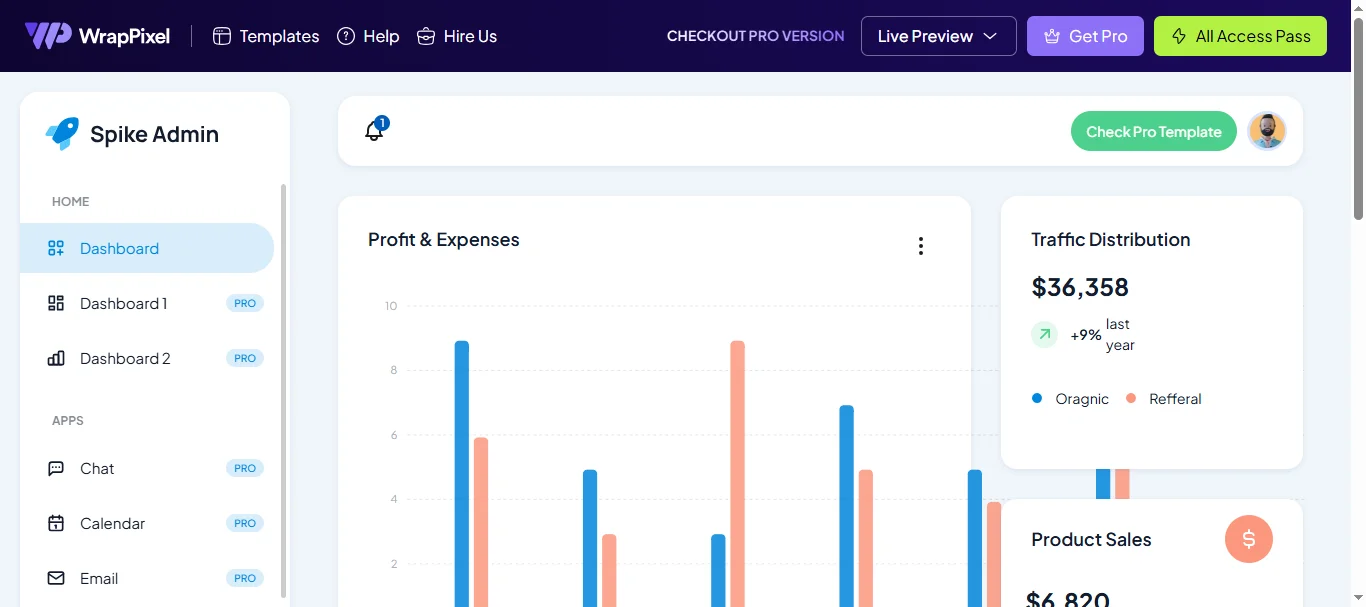
Task: Click the Chat speech bubble icon
Action: point(56,468)
